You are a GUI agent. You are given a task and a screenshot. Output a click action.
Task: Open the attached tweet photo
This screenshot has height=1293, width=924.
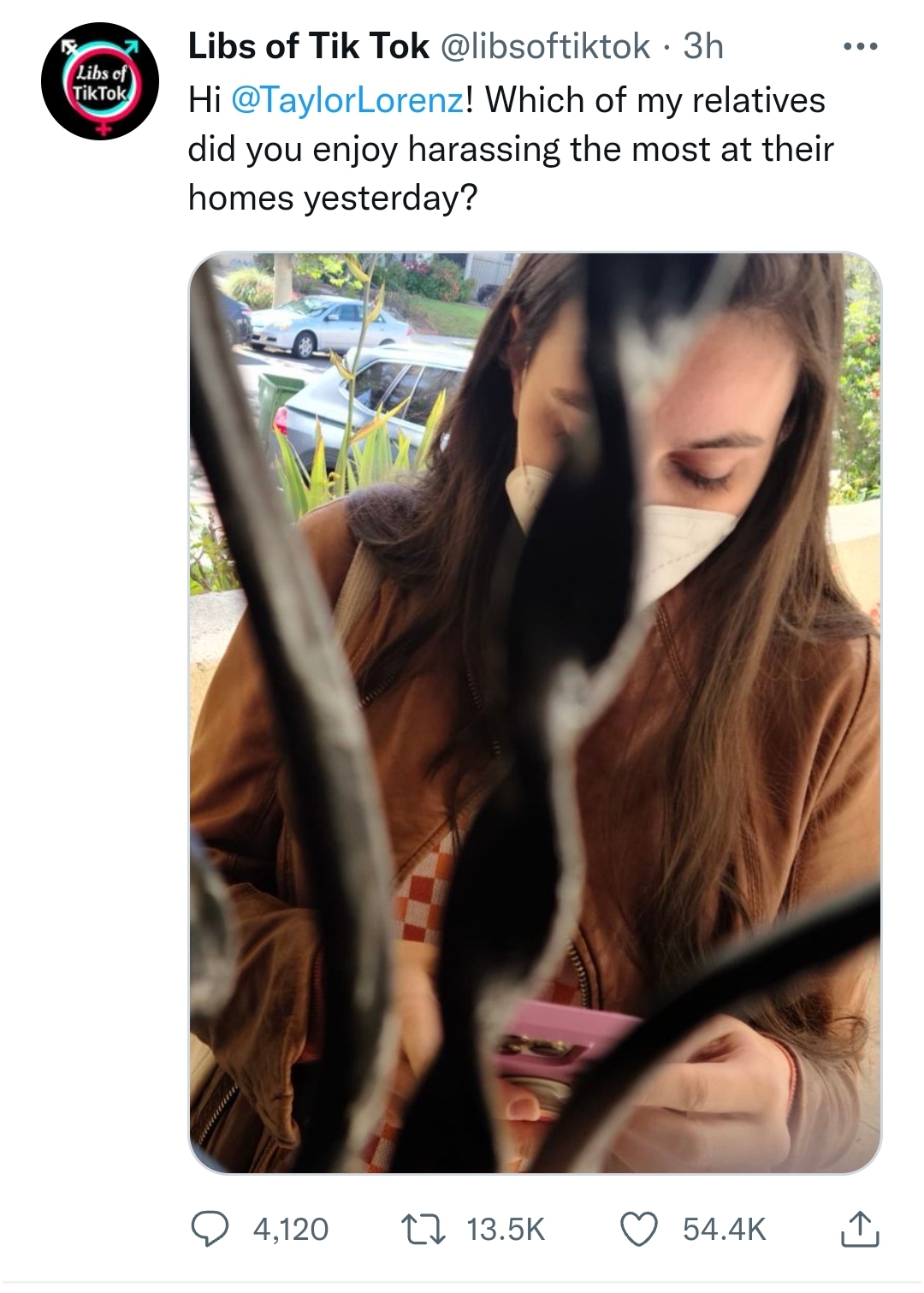[535, 712]
